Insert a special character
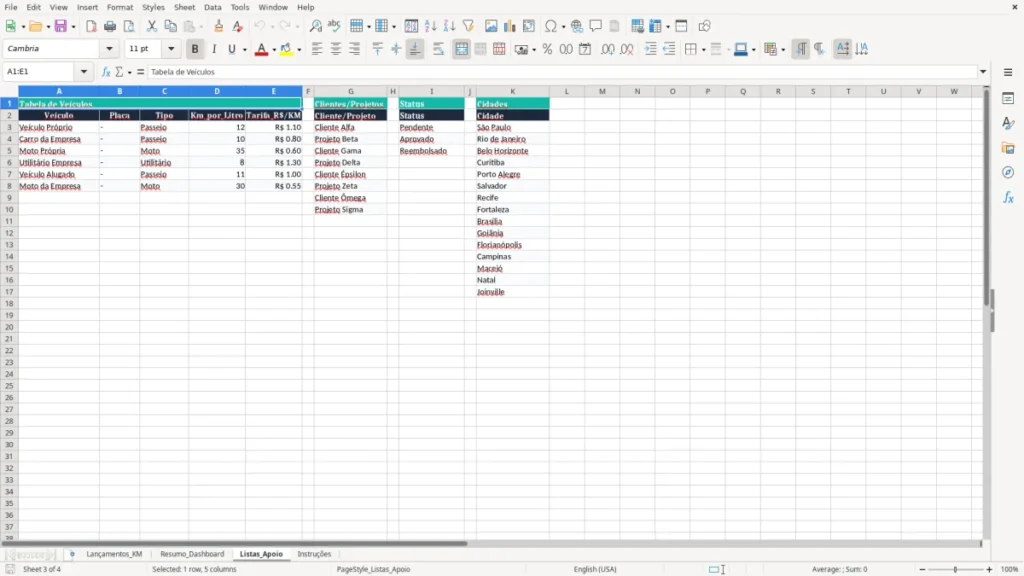1024x576 pixels. (551, 26)
